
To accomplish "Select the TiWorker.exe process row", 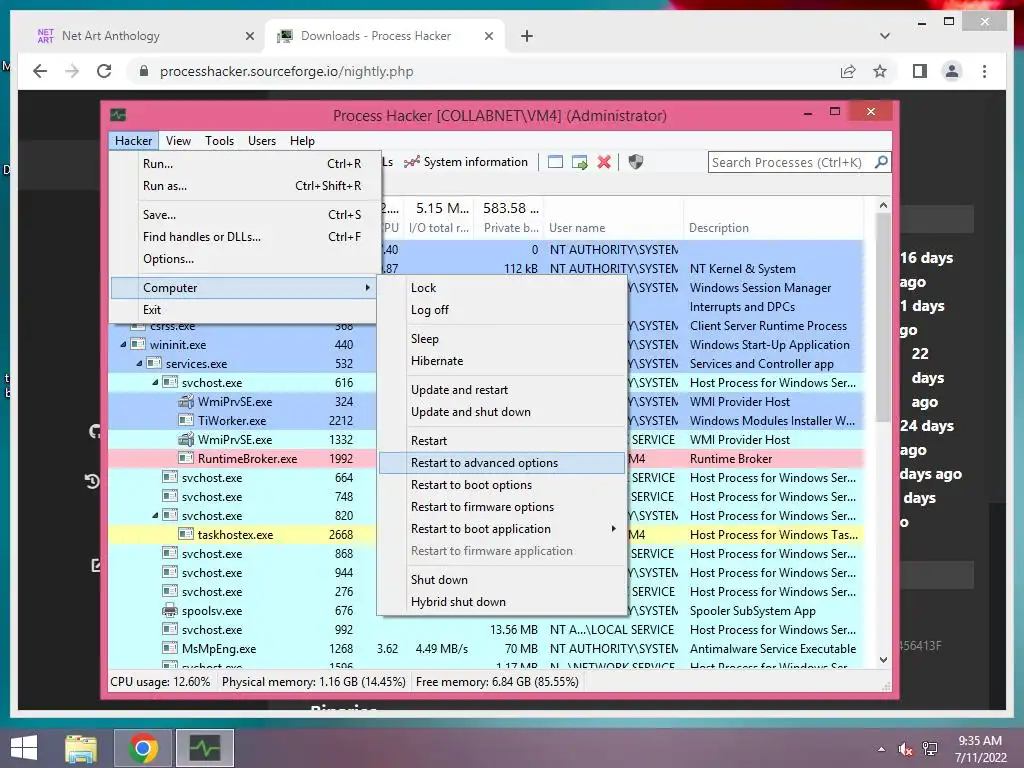I will click(487, 421).
